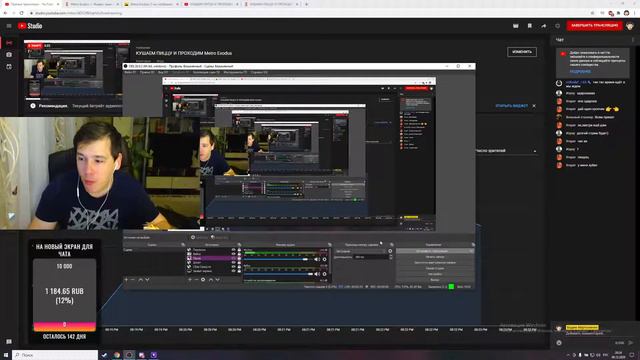Image resolution: width=640 pixels, height=360 pixels.
Task: Move the selected source down in OBS
Action: [x=218, y=280]
